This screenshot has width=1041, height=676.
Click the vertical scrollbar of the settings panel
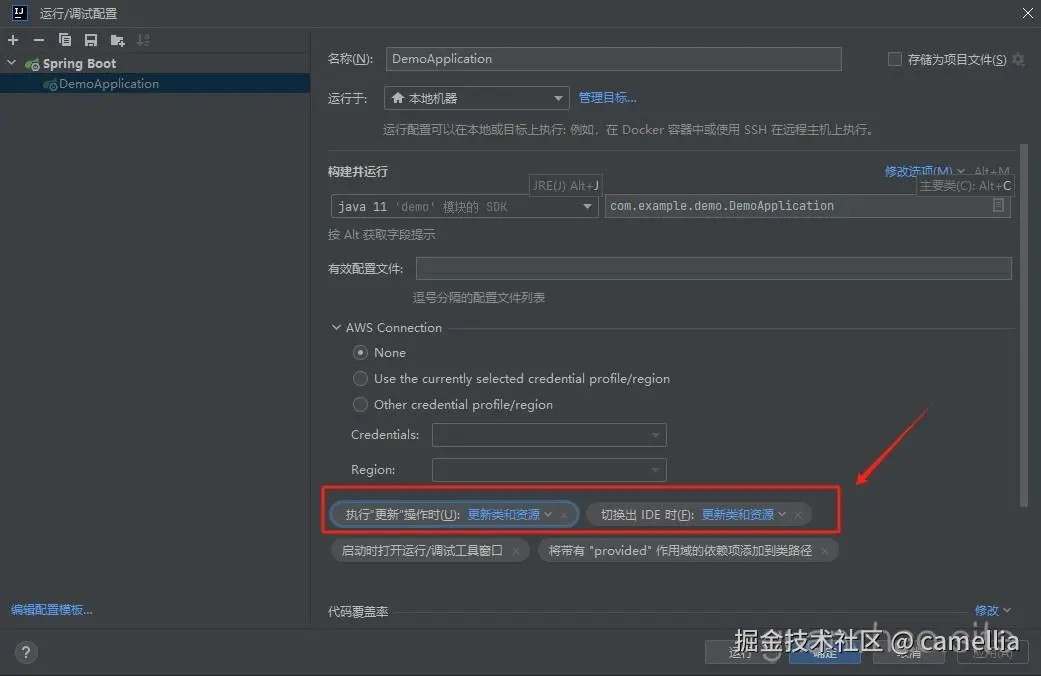[x=1024, y=325]
